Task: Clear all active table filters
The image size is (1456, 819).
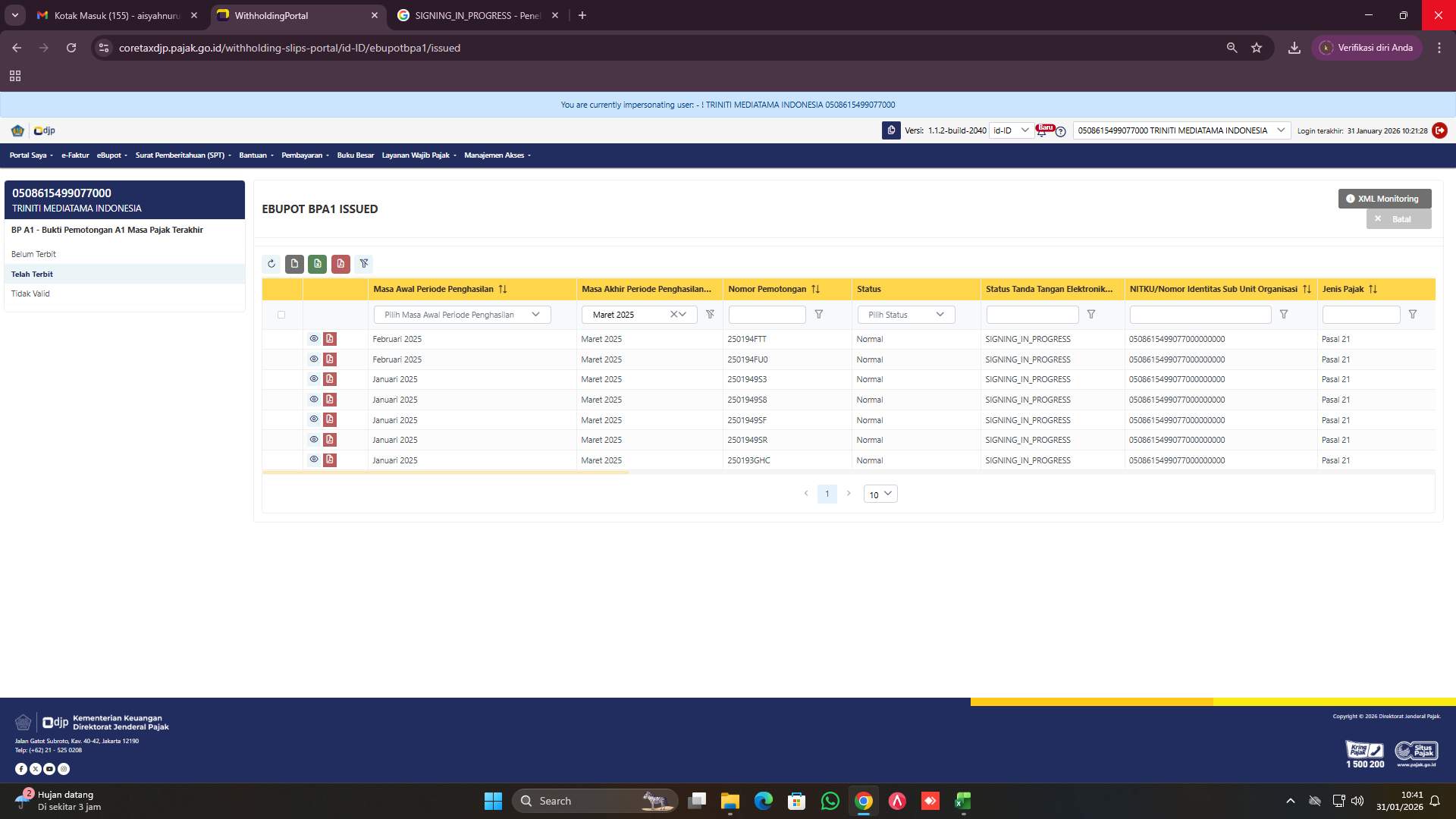Action: click(365, 264)
